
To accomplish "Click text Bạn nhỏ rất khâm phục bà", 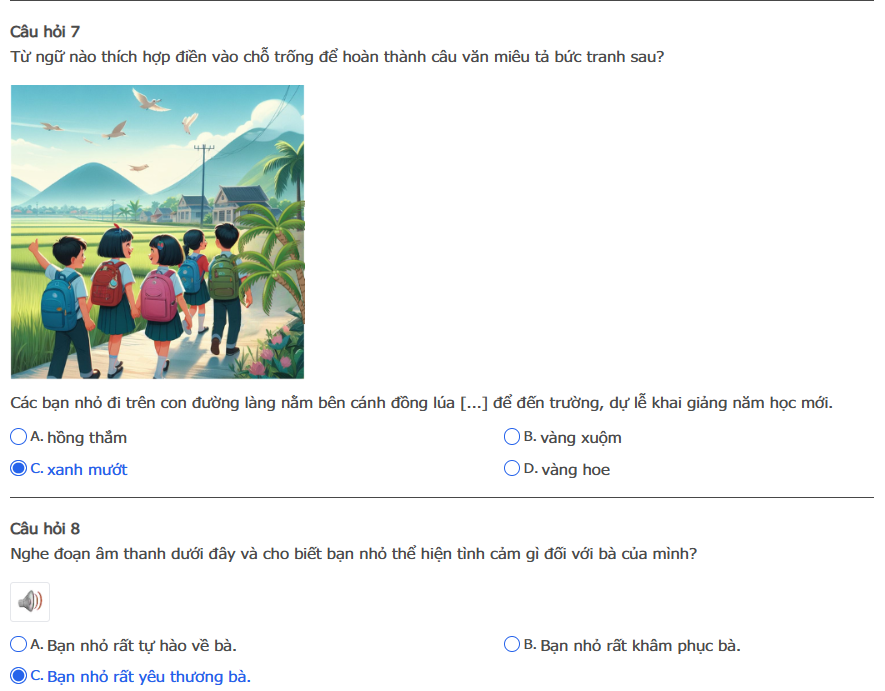I will [641, 646].
